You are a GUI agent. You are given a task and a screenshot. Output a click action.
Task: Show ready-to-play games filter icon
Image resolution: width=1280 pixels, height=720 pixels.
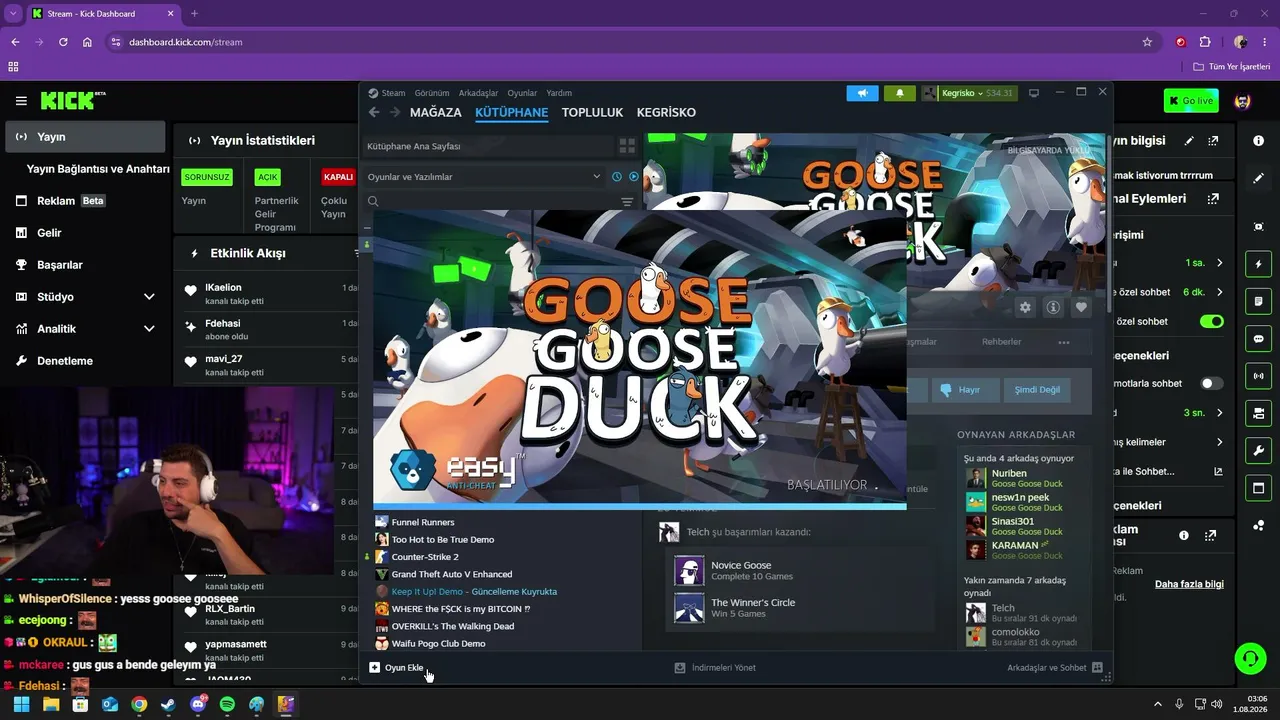(x=633, y=177)
